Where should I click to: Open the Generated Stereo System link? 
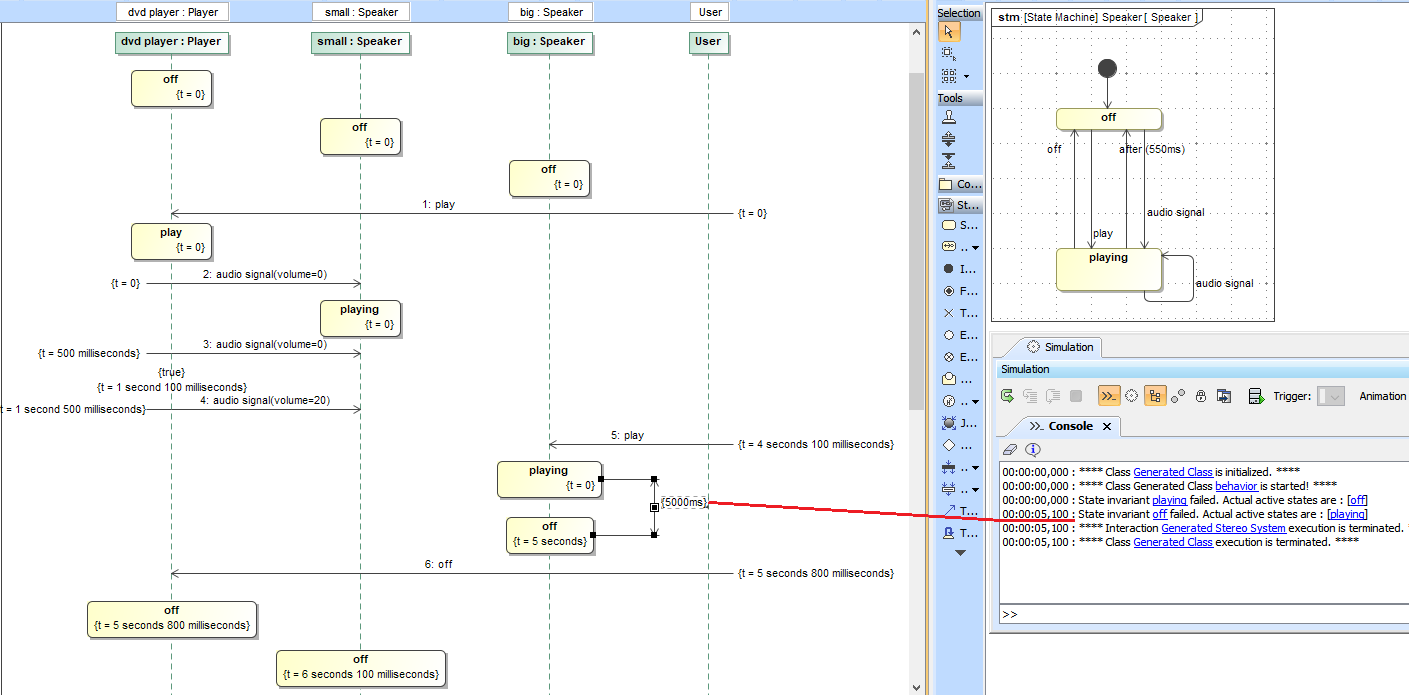(x=1223, y=528)
